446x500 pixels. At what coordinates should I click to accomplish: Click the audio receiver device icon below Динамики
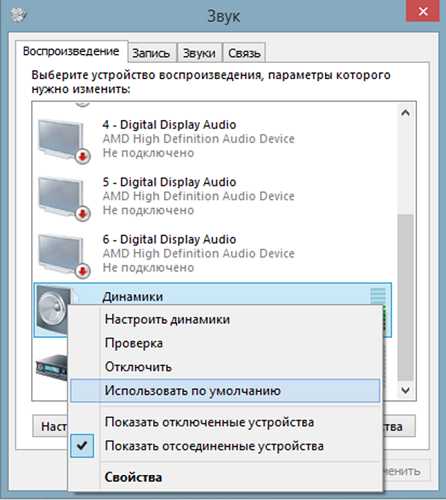pos(52,367)
